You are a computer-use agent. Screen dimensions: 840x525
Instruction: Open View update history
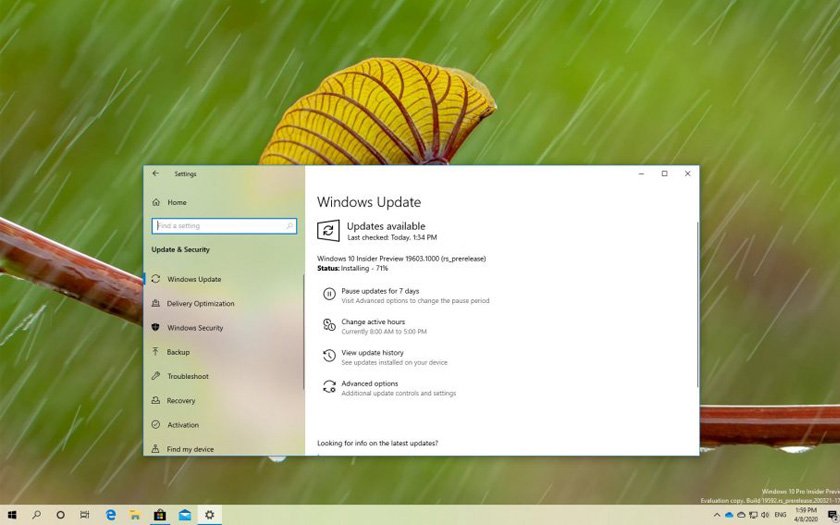tap(372, 353)
